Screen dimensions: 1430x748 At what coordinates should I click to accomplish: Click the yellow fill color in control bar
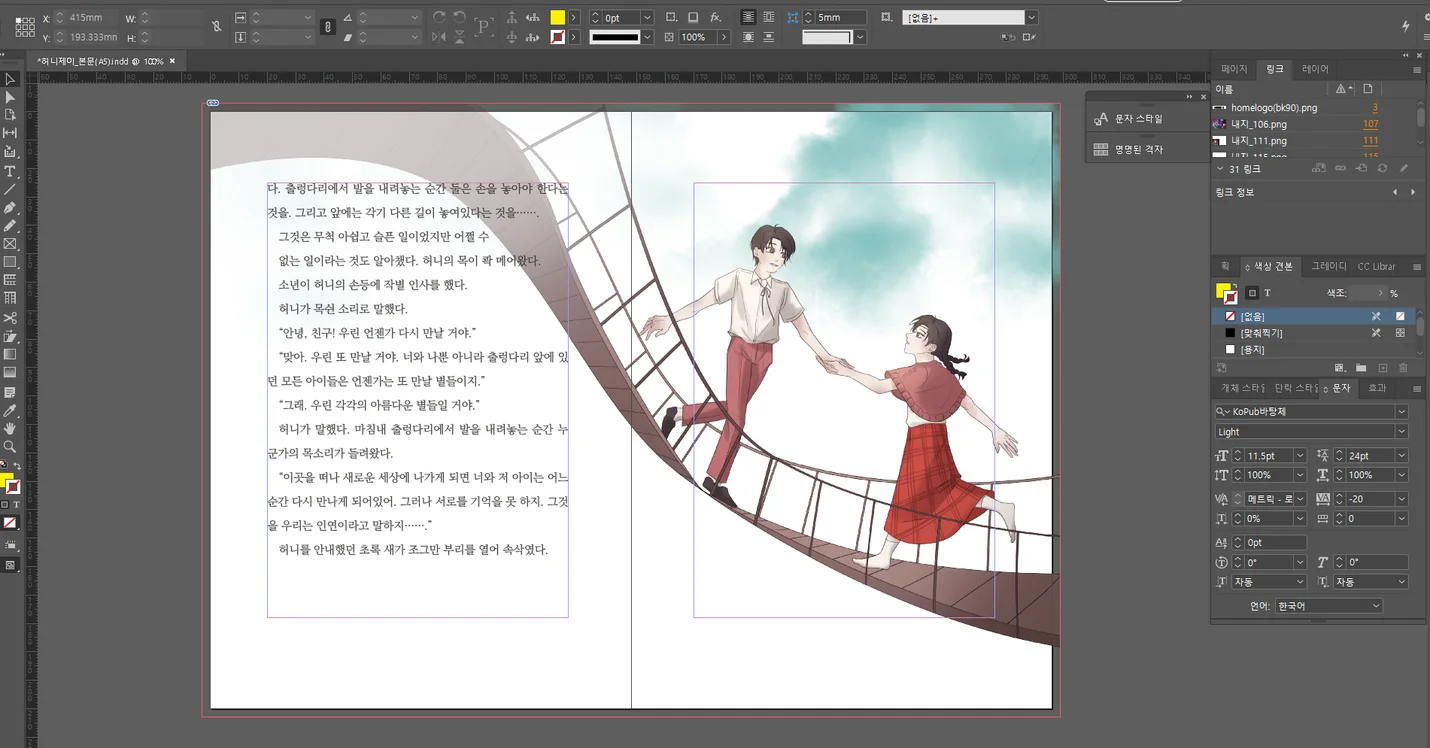pyautogui.click(x=557, y=18)
